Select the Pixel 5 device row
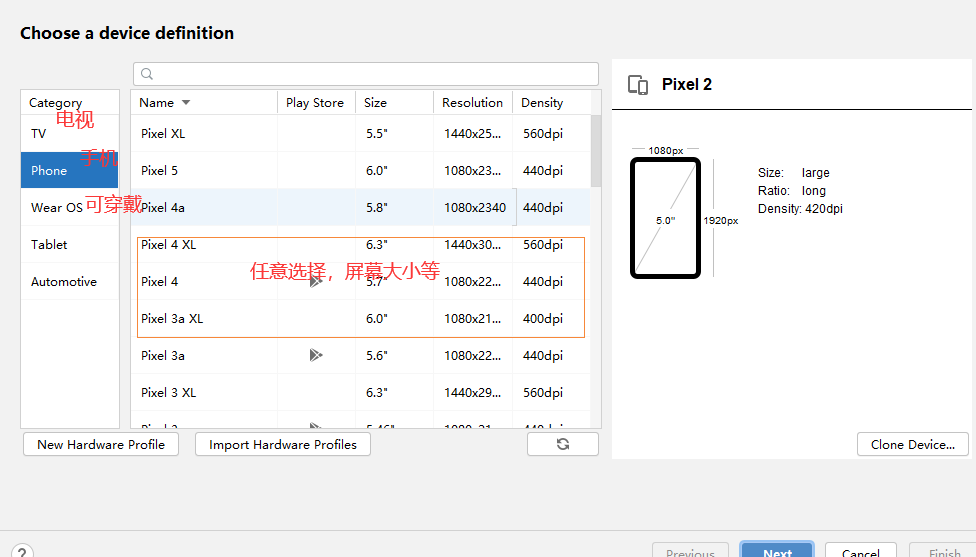 tap(360, 171)
